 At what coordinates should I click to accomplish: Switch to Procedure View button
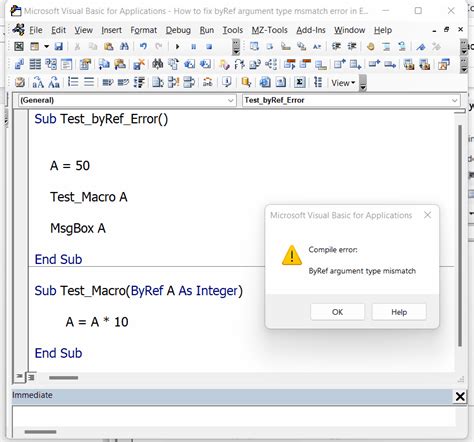pyautogui.click(x=20, y=377)
